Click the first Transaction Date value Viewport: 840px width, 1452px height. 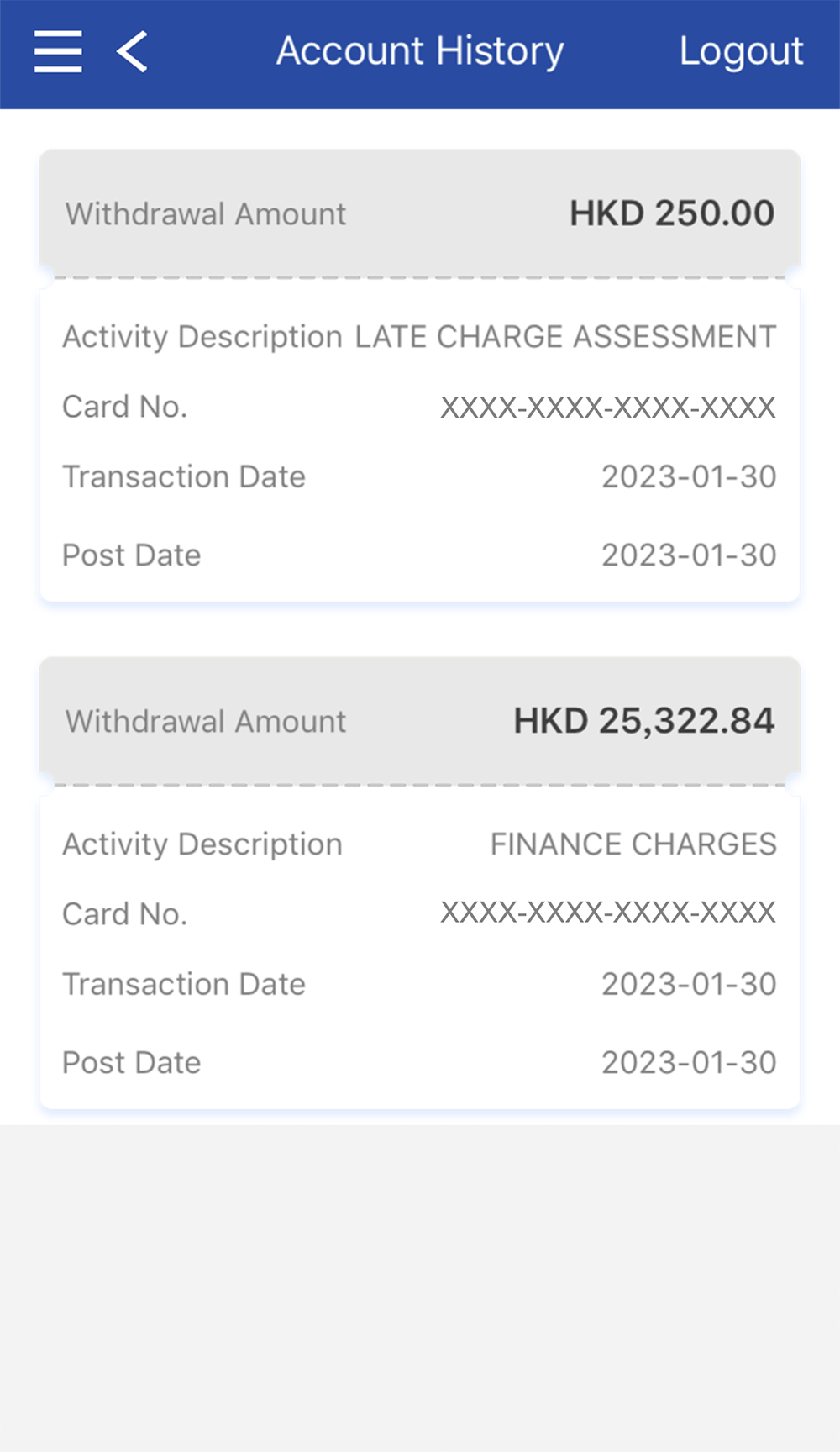(688, 477)
